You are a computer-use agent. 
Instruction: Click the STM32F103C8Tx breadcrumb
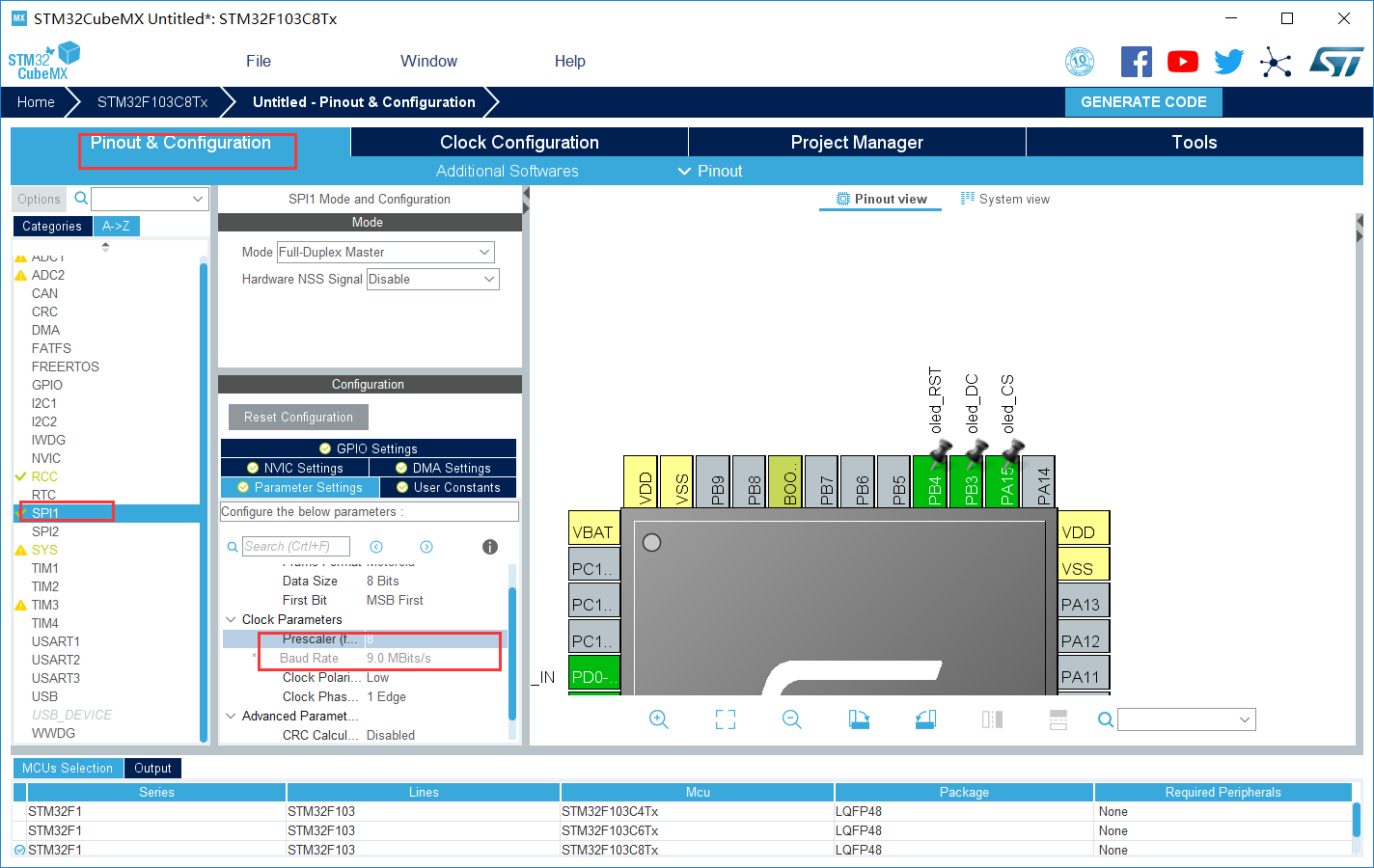click(x=152, y=102)
